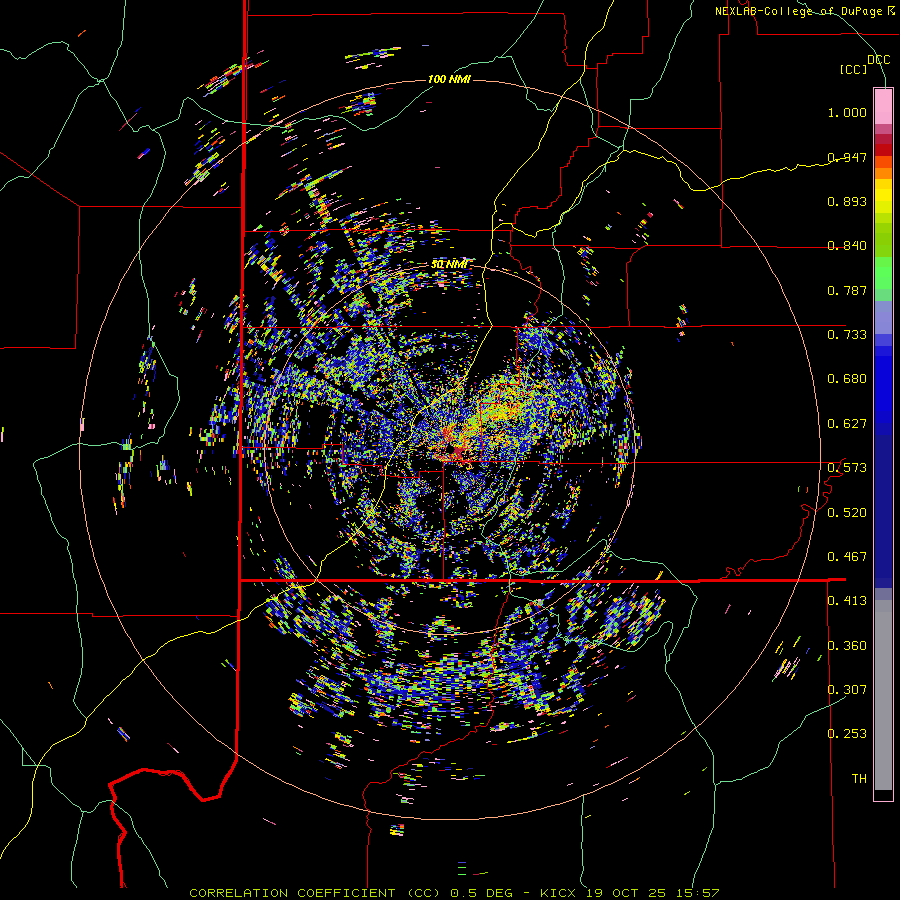900x900 pixels.
Task: Click the [CC] legend unit label
Action: click(853, 69)
